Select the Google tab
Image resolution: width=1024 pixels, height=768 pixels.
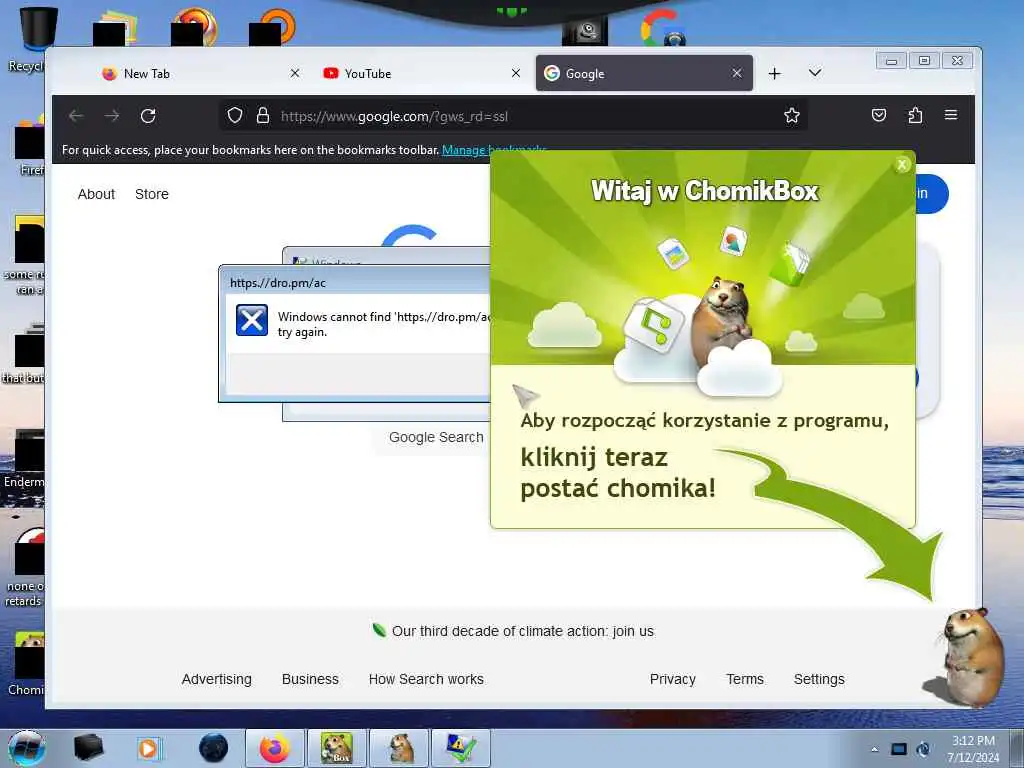pyautogui.click(x=644, y=73)
